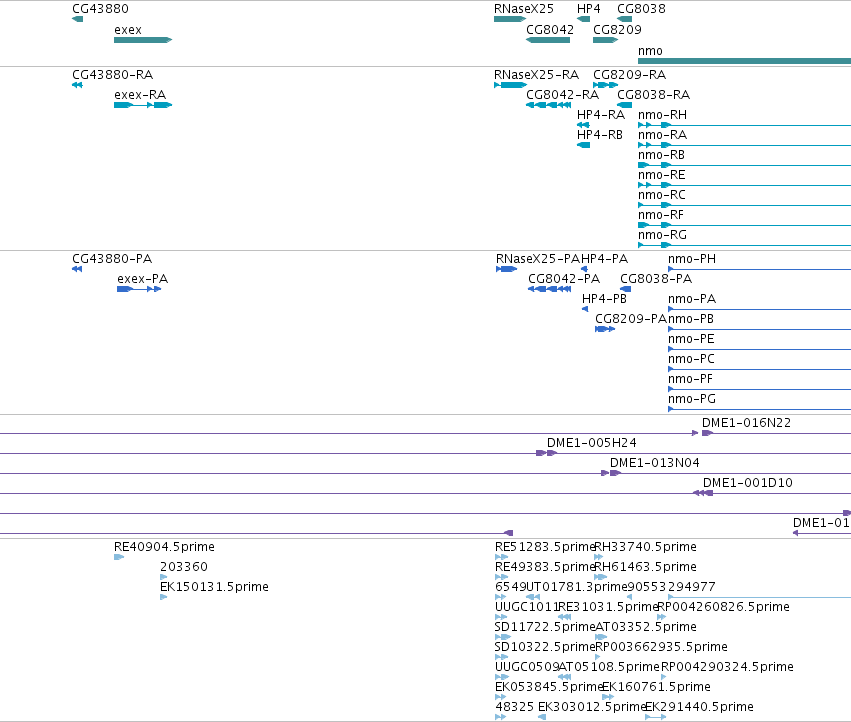851x722 pixels.
Task: Click the HP4-PA protein label
Action: pyautogui.click(x=604, y=259)
